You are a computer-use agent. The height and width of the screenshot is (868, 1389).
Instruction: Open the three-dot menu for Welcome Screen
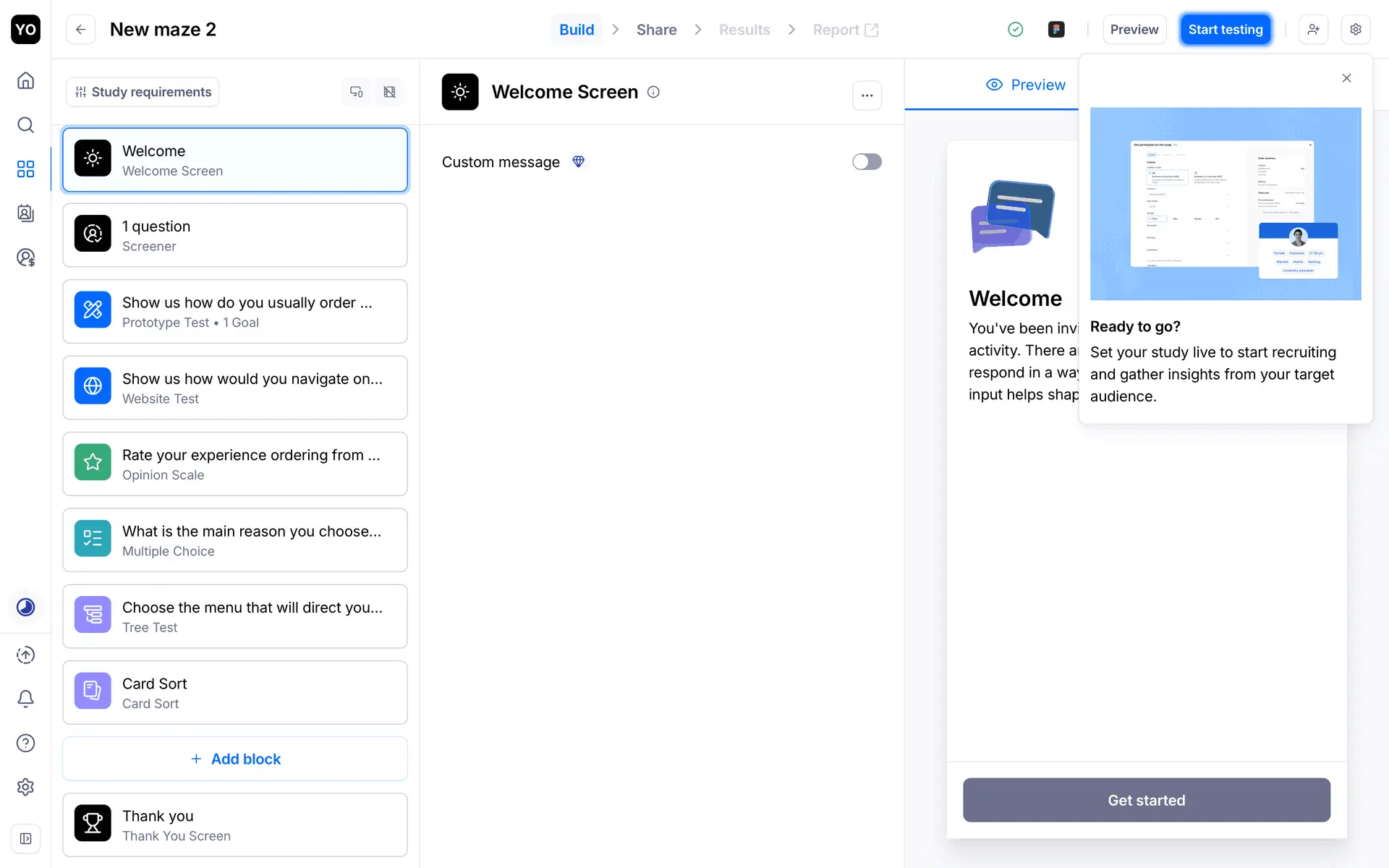(867, 95)
